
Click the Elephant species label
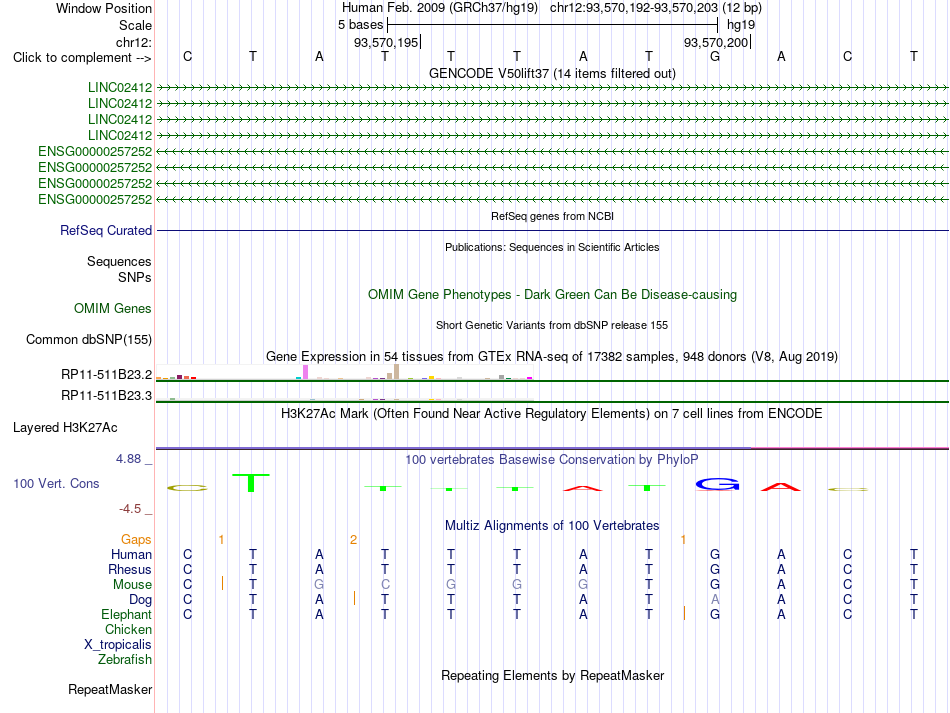pyautogui.click(x=127, y=614)
